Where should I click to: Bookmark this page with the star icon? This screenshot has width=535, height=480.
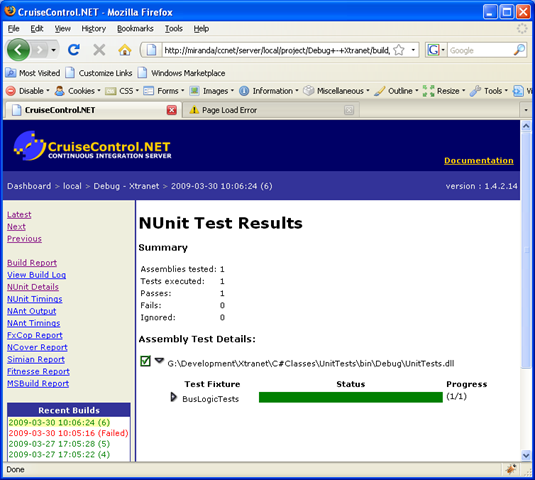pyautogui.click(x=399, y=50)
